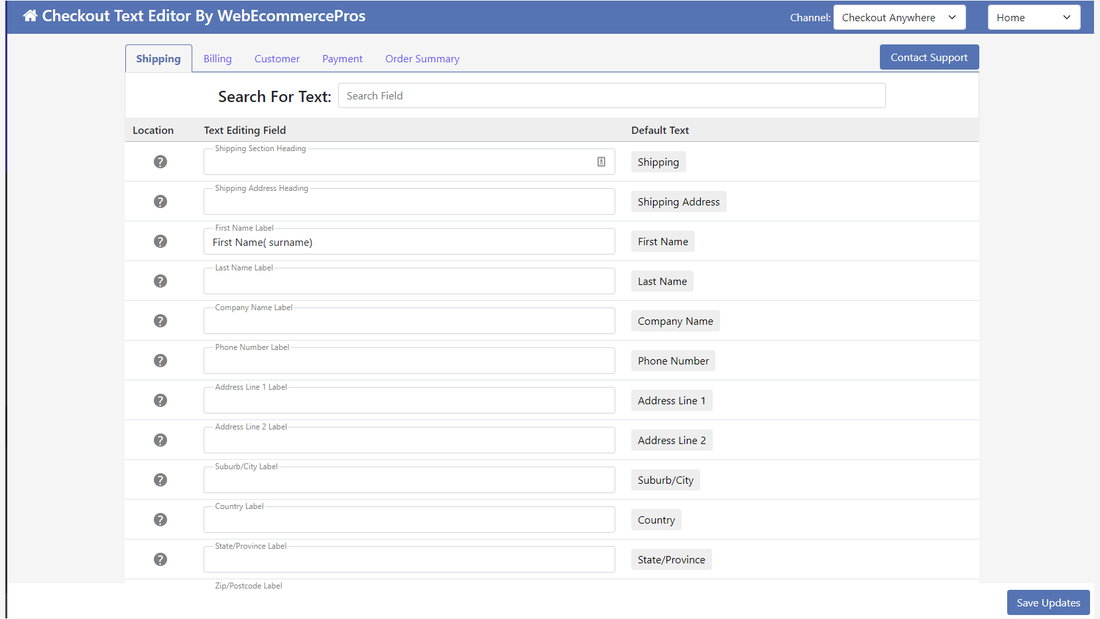Click help icon for Address Line 2

161,440
